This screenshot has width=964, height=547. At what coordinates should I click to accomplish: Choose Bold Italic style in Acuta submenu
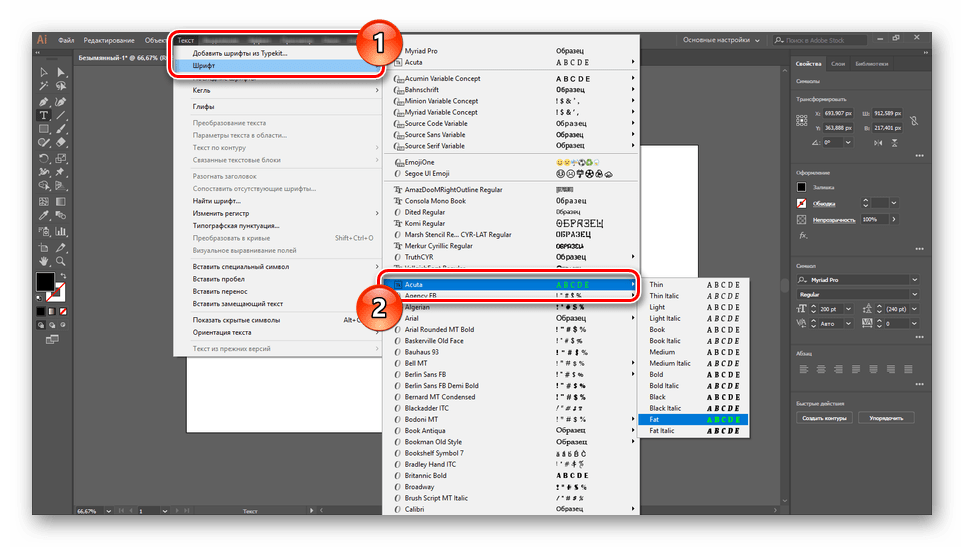coord(693,386)
